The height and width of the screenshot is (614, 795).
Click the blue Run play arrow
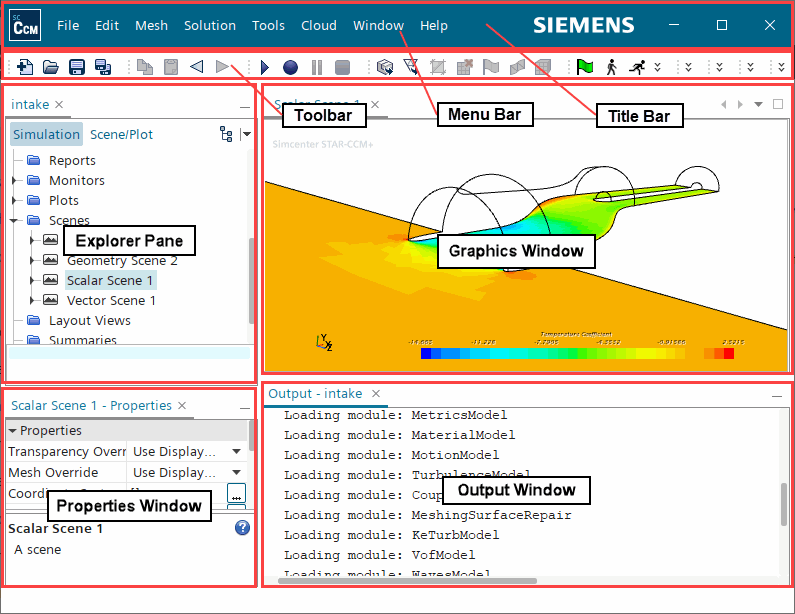(x=265, y=67)
